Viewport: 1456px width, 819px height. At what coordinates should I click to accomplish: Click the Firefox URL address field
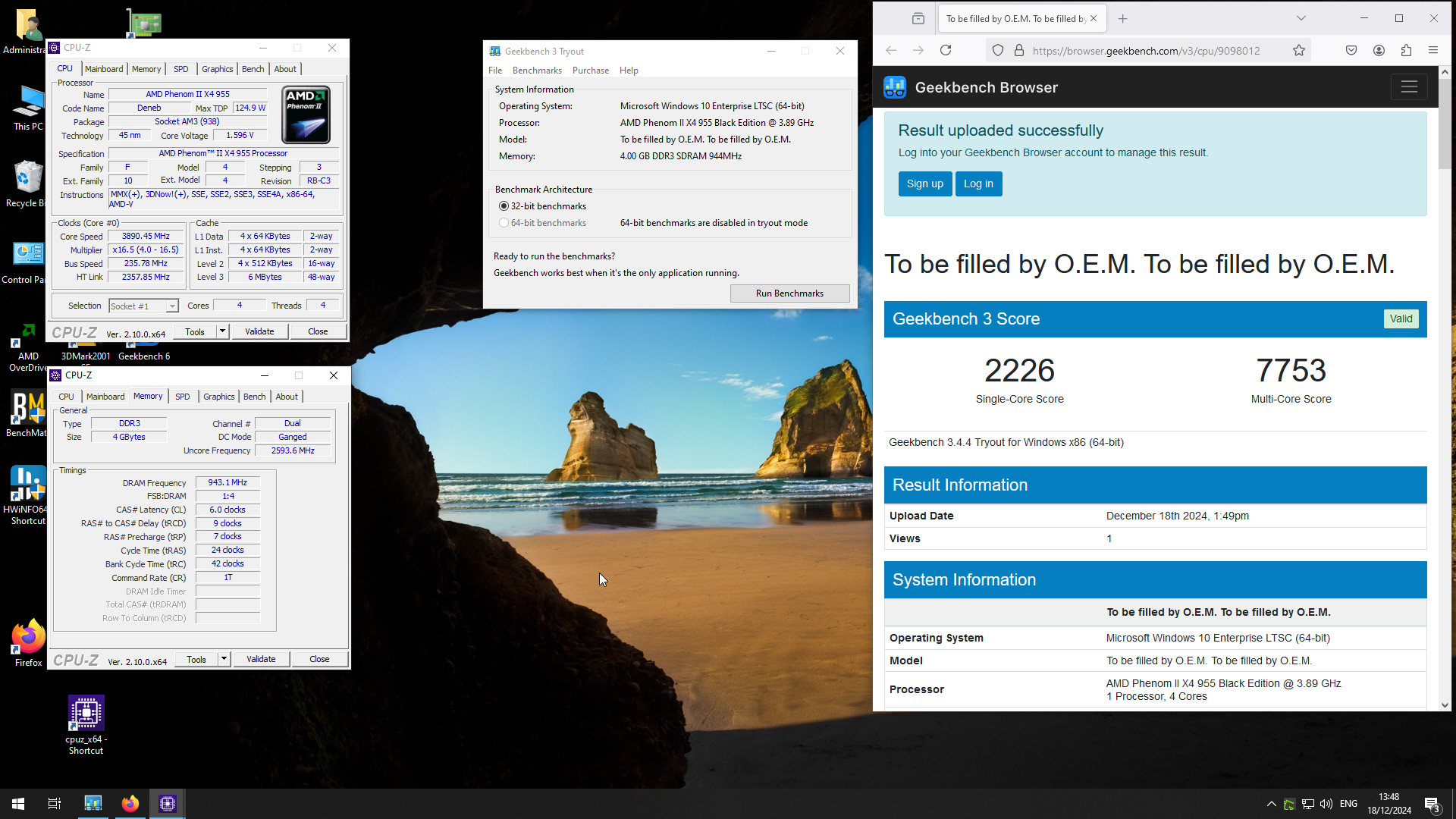[x=1147, y=51]
